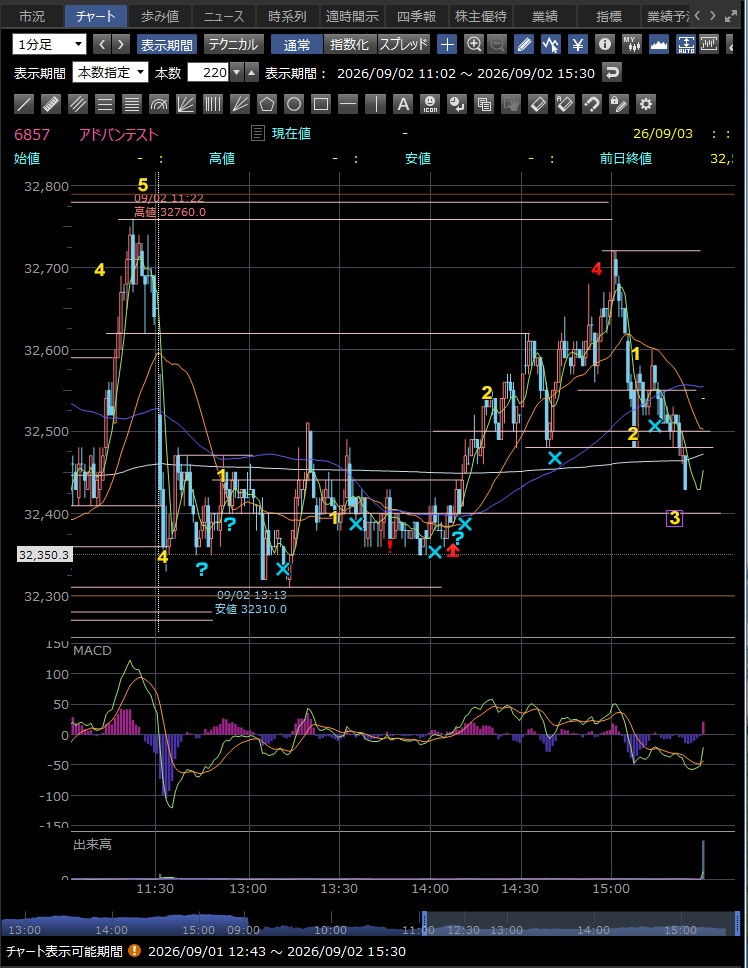
Task: Click the 本数 input field showing 220
Action: (x=208, y=73)
